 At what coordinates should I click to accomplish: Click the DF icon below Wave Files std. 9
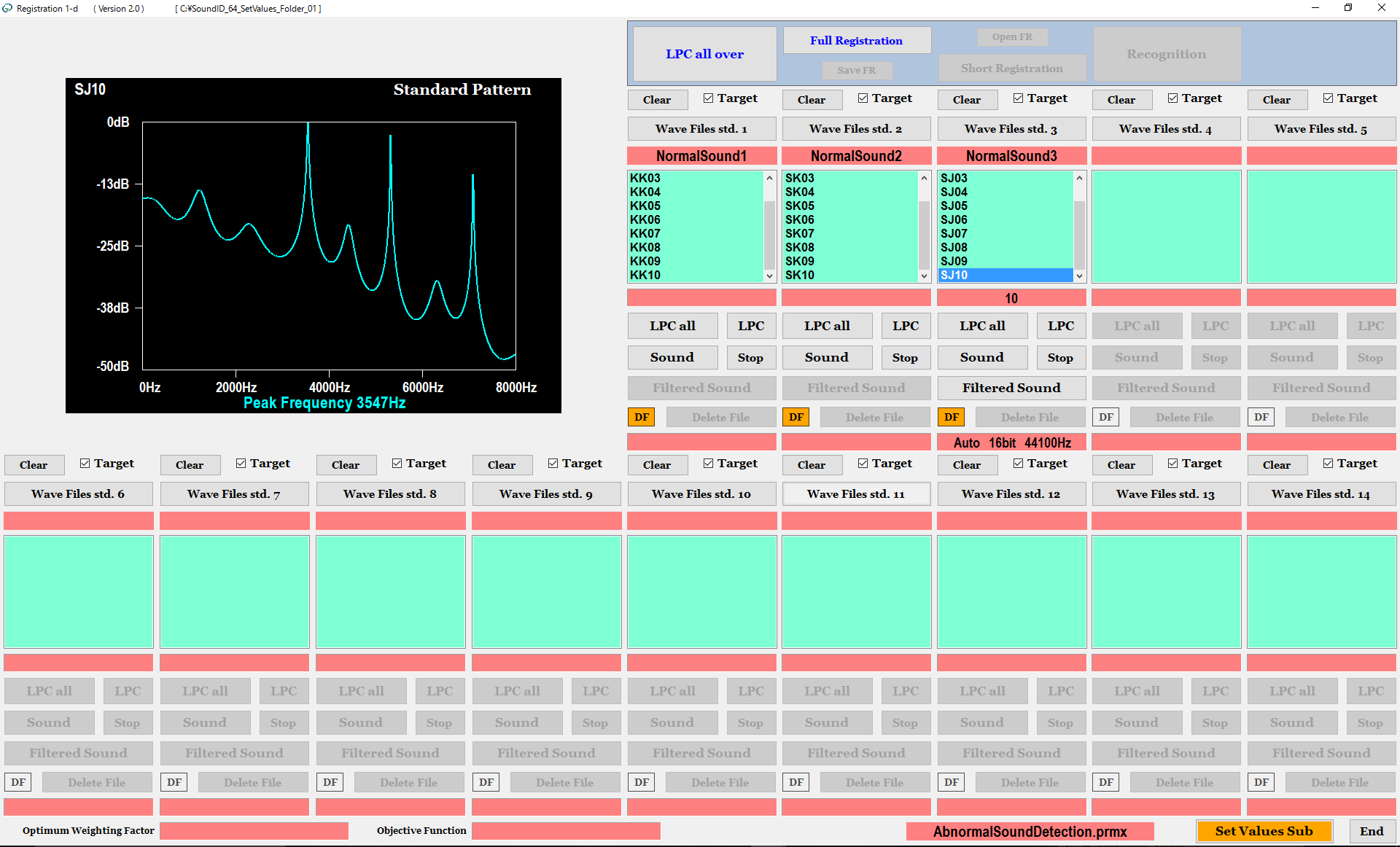point(486,781)
